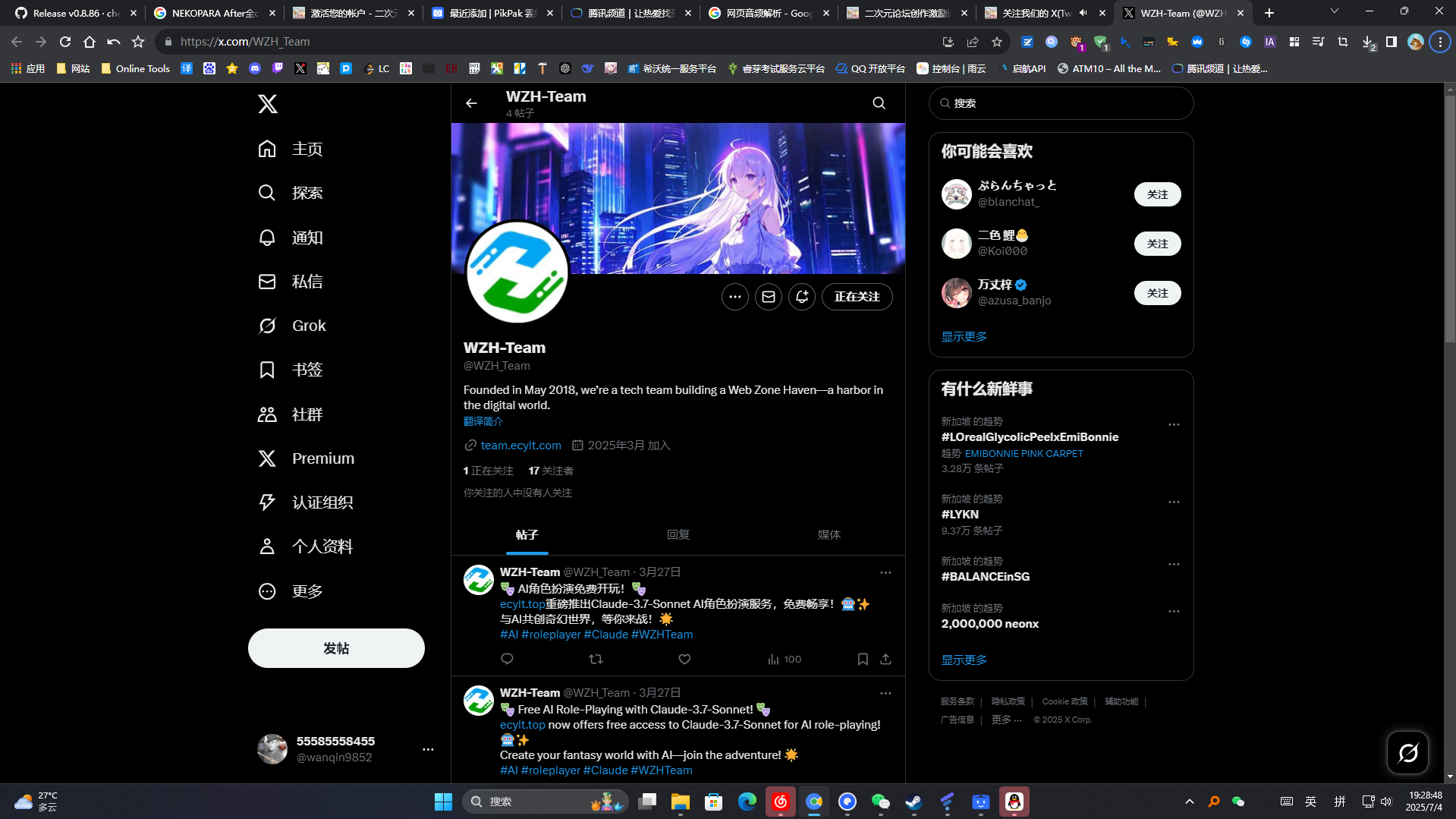Screen dimensions: 1456x819
Task: Open 正在关注 following count link
Action: (x=489, y=471)
